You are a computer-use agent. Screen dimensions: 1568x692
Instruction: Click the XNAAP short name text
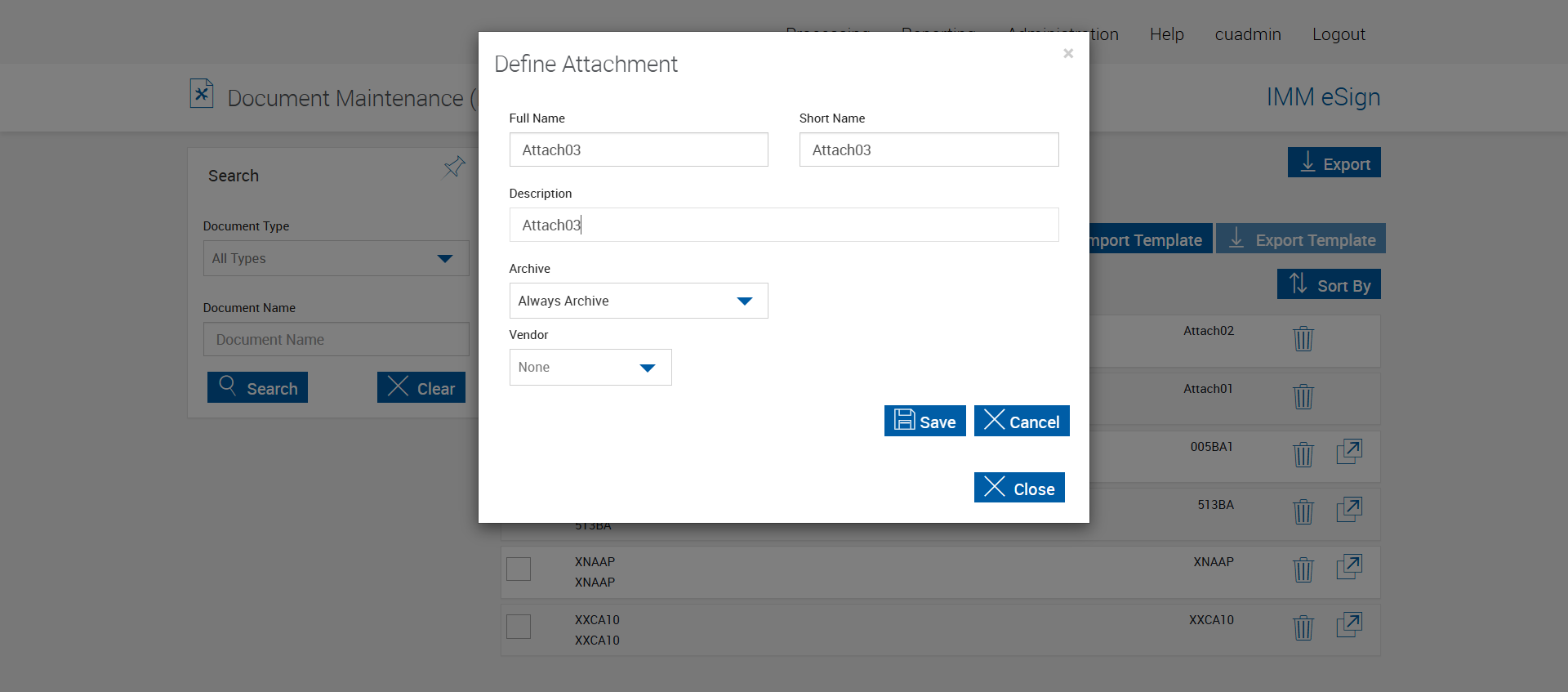1214,562
